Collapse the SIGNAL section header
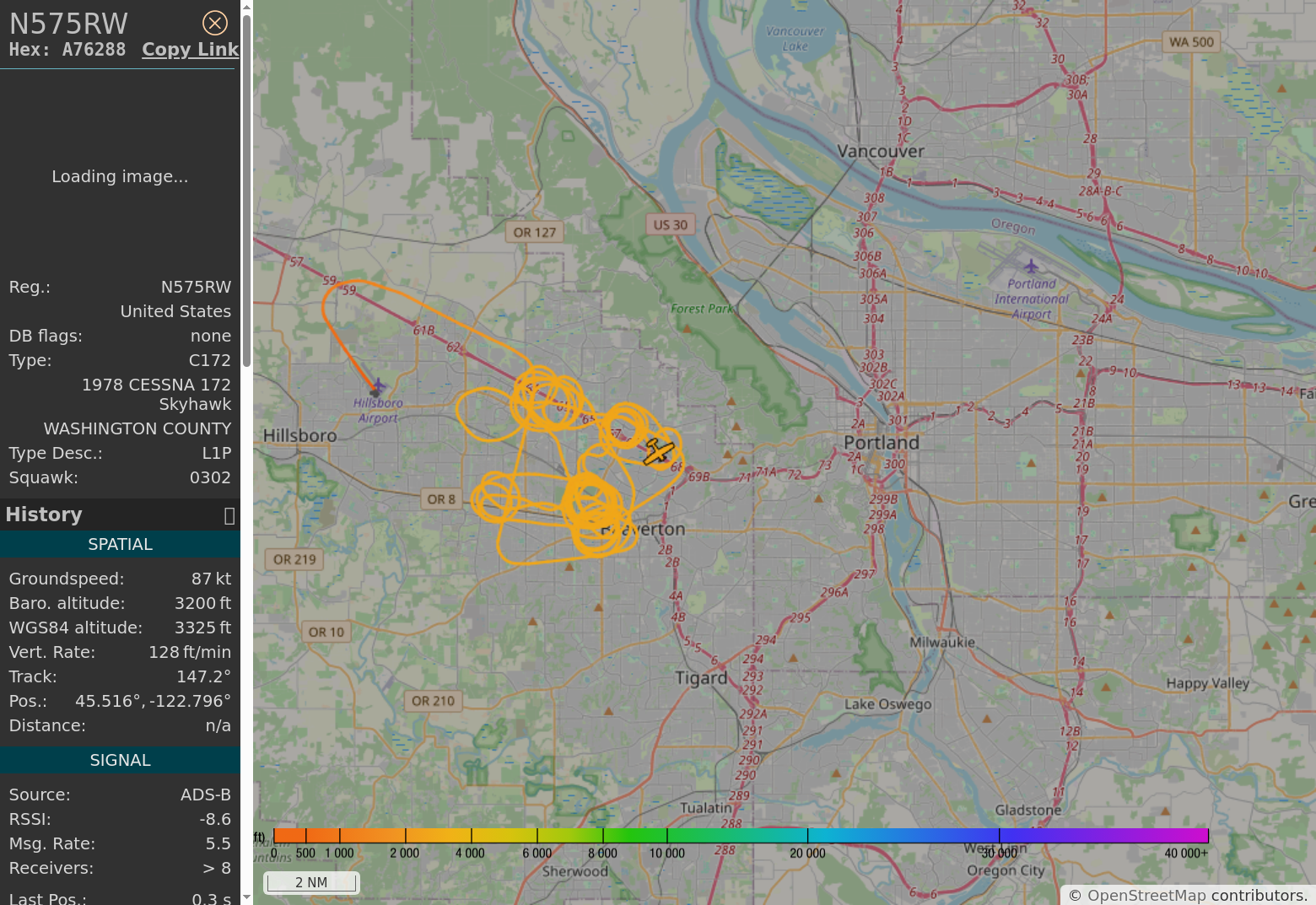 coord(120,761)
